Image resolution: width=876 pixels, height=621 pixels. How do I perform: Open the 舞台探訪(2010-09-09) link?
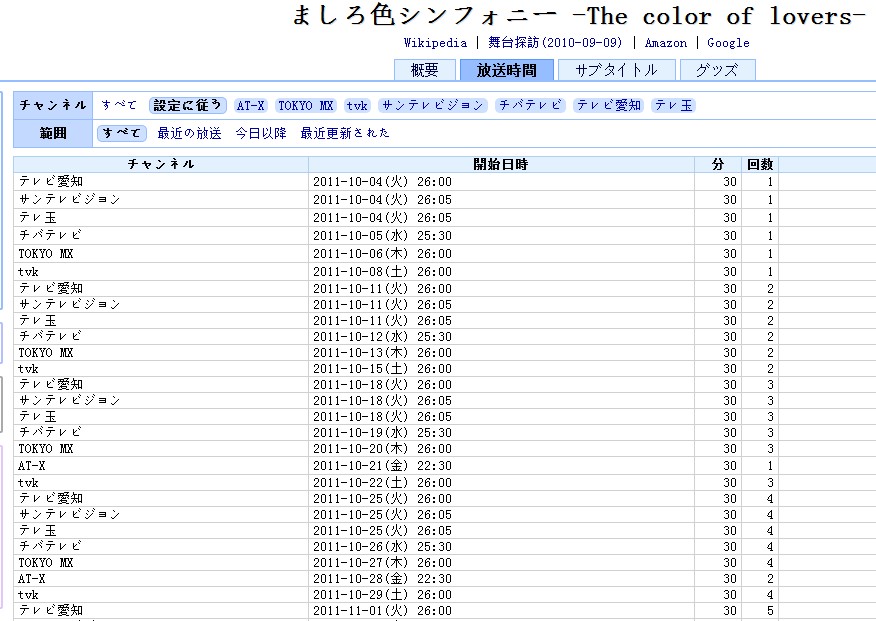[x=555, y=42]
